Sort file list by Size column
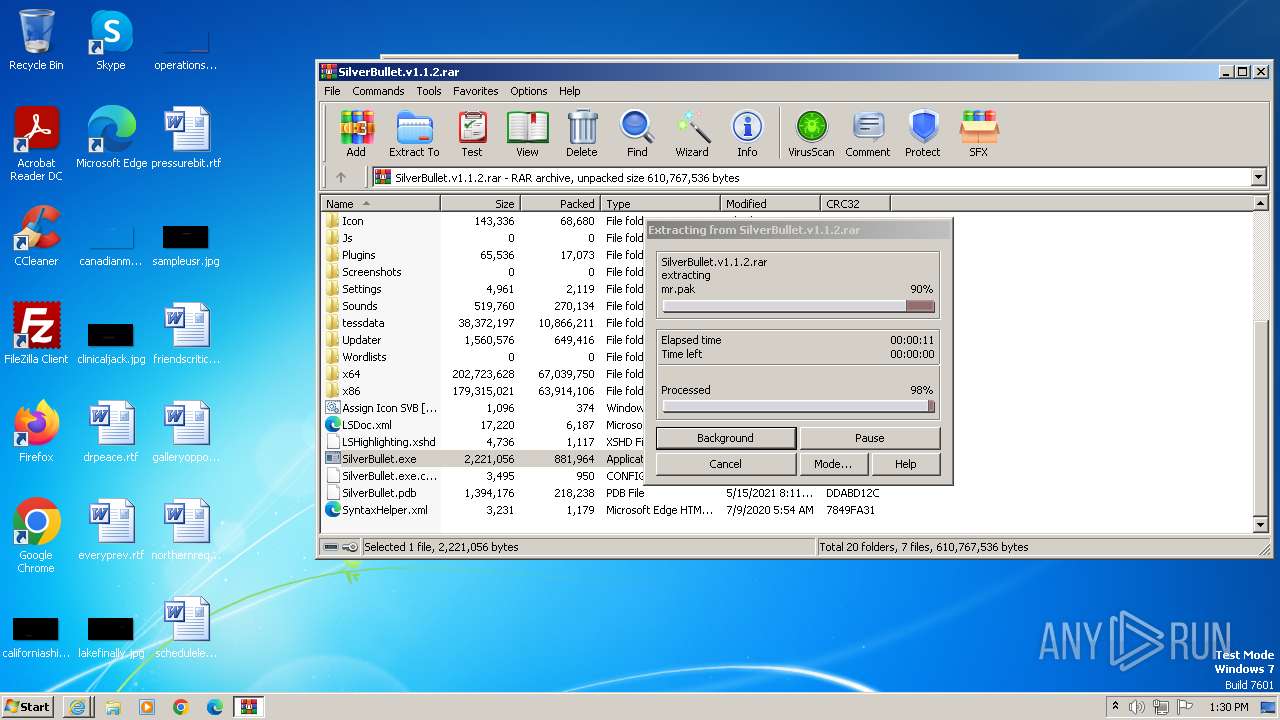1280x720 pixels. pyautogui.click(x=480, y=204)
